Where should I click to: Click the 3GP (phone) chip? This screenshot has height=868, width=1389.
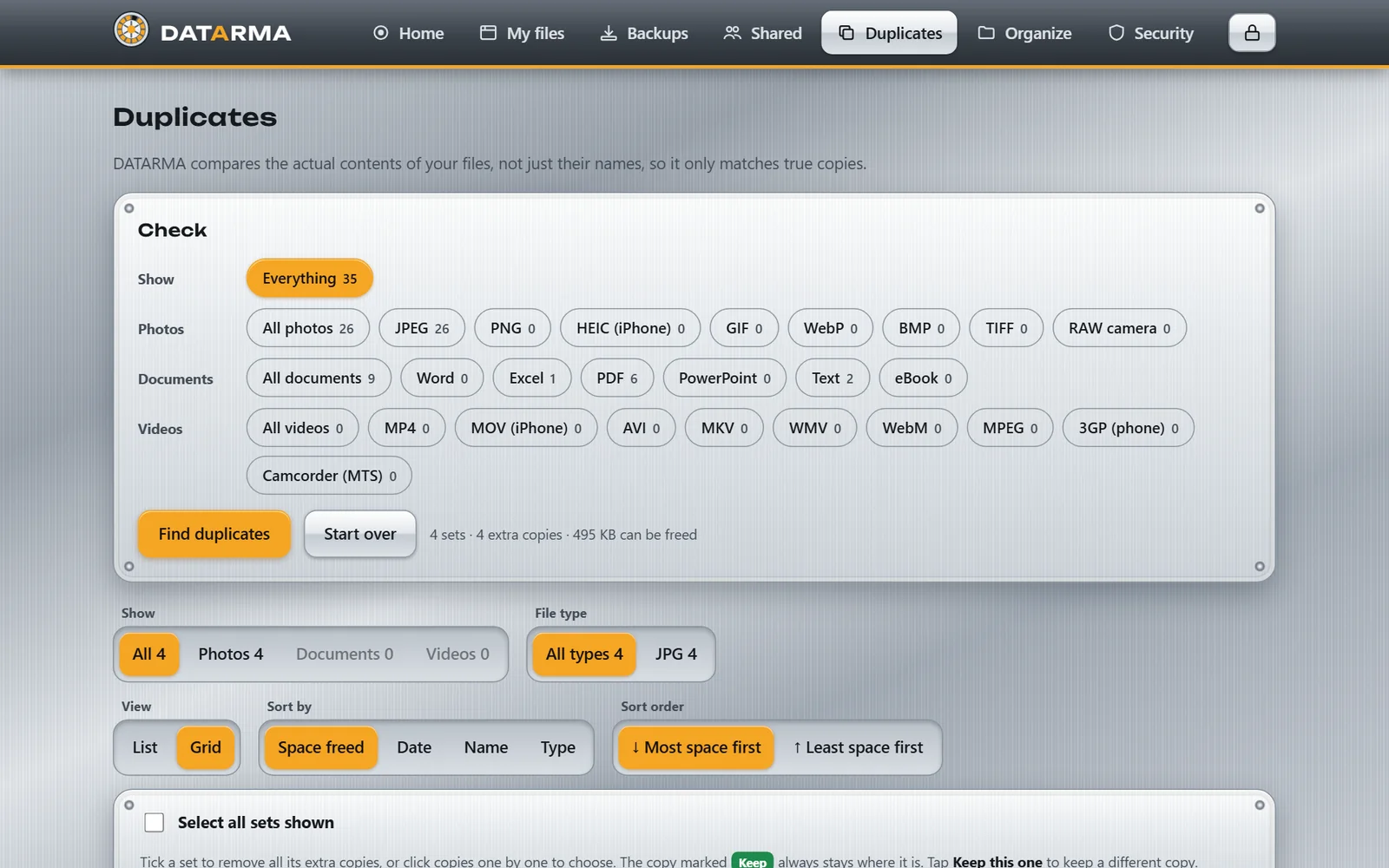tap(1129, 428)
